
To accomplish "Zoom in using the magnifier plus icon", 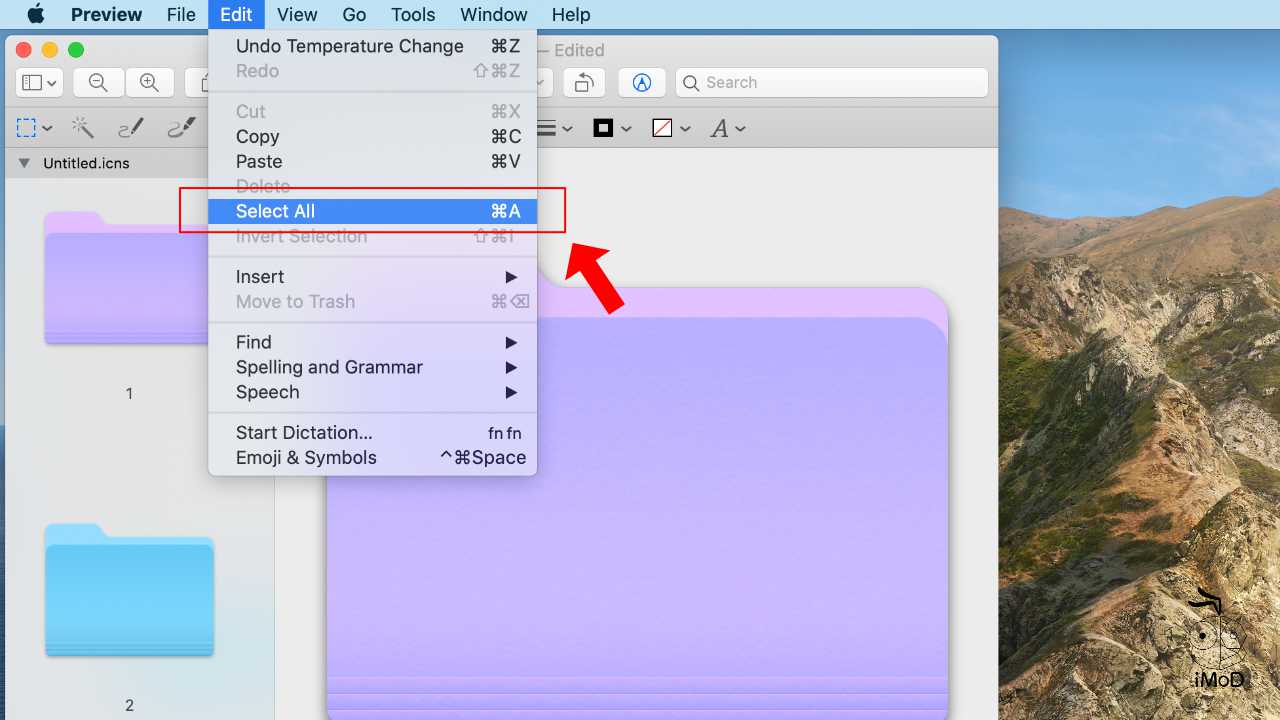I will click(149, 83).
